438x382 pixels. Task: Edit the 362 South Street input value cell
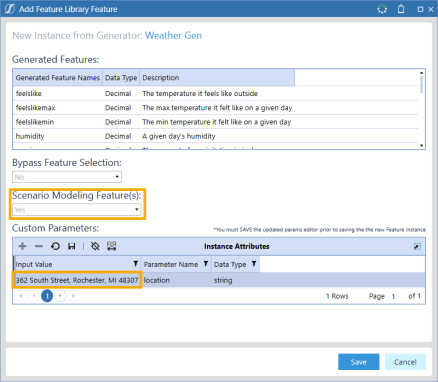[x=77, y=280]
